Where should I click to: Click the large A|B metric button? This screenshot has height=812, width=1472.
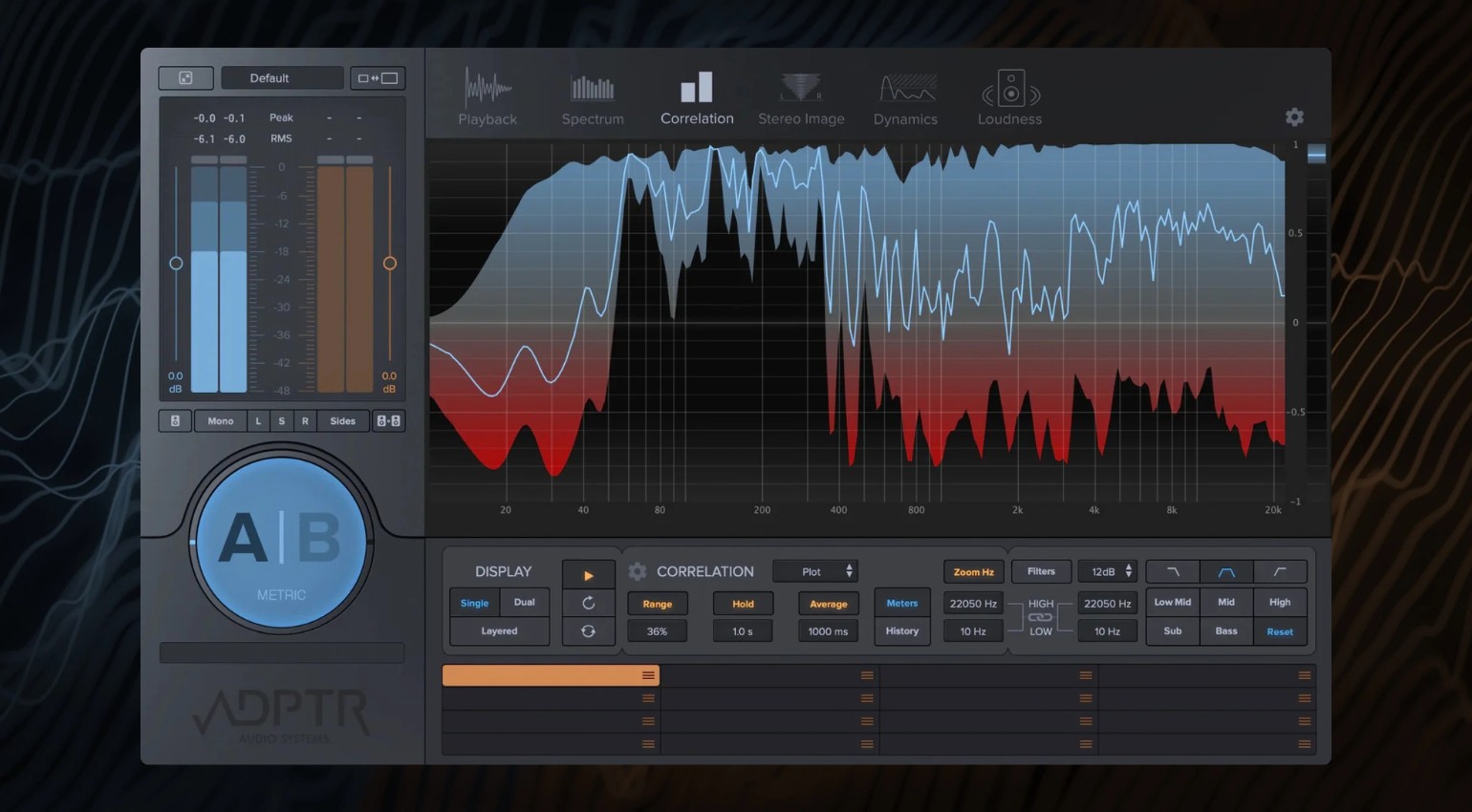[x=281, y=542]
